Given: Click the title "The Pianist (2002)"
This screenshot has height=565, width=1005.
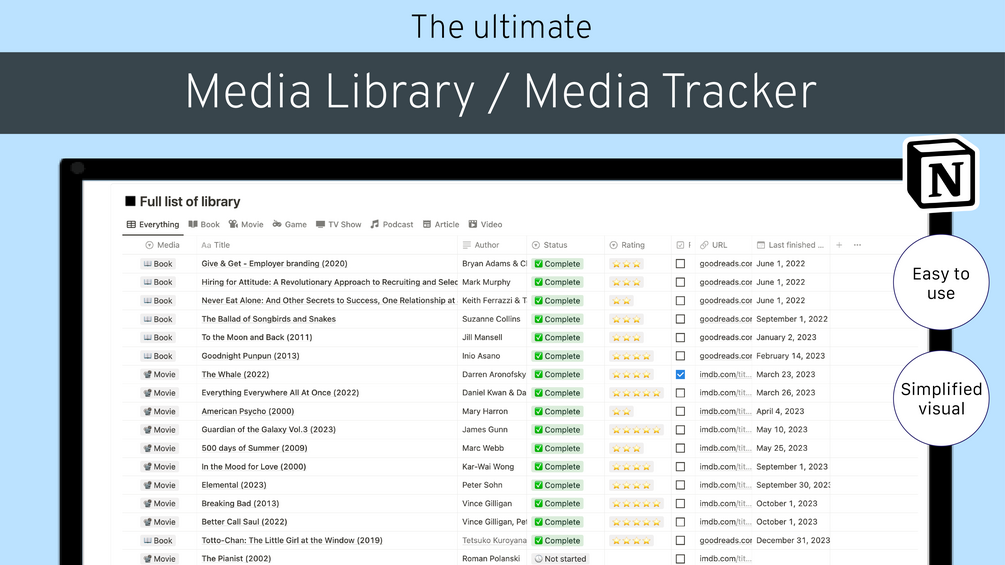Looking at the screenshot, I should pyautogui.click(x=237, y=559).
